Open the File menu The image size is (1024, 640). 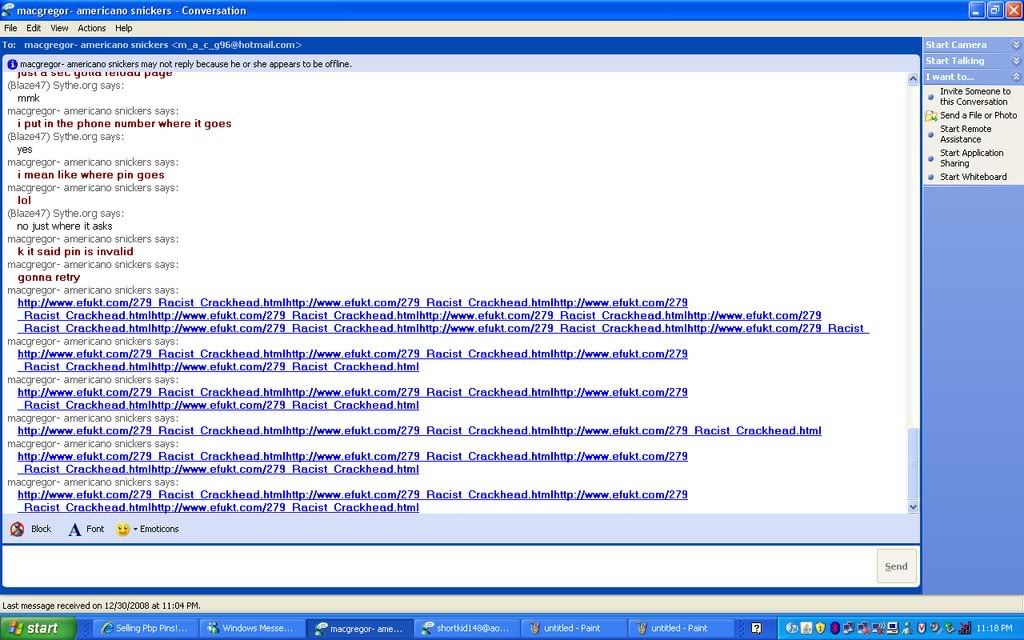point(10,28)
